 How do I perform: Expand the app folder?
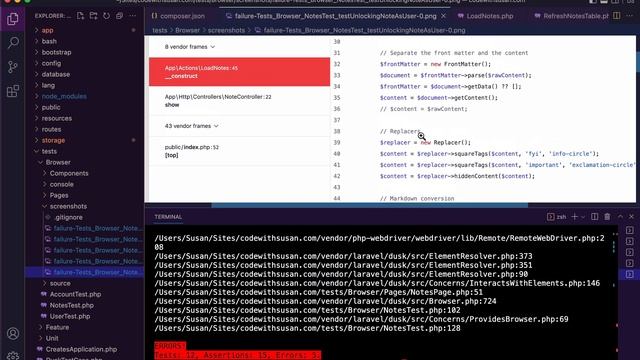(x=47, y=30)
